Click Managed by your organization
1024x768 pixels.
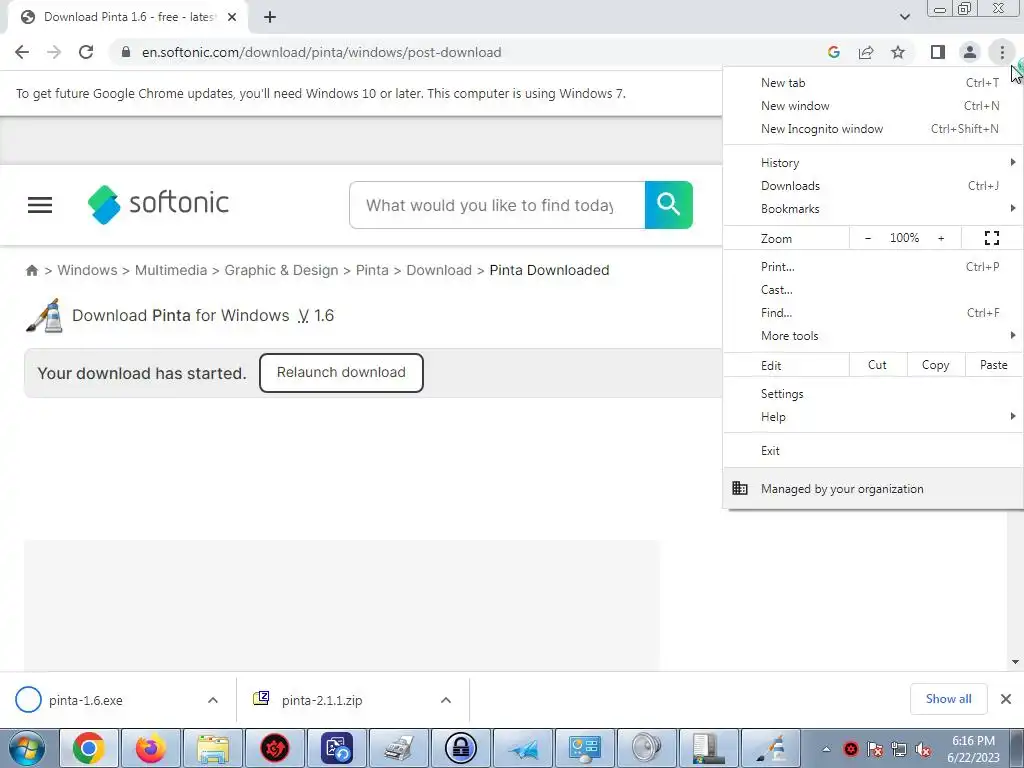coord(873,488)
